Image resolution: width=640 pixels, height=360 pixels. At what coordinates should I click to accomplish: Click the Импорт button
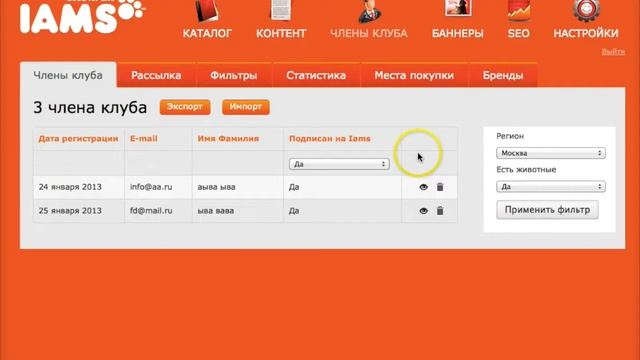[x=246, y=107]
